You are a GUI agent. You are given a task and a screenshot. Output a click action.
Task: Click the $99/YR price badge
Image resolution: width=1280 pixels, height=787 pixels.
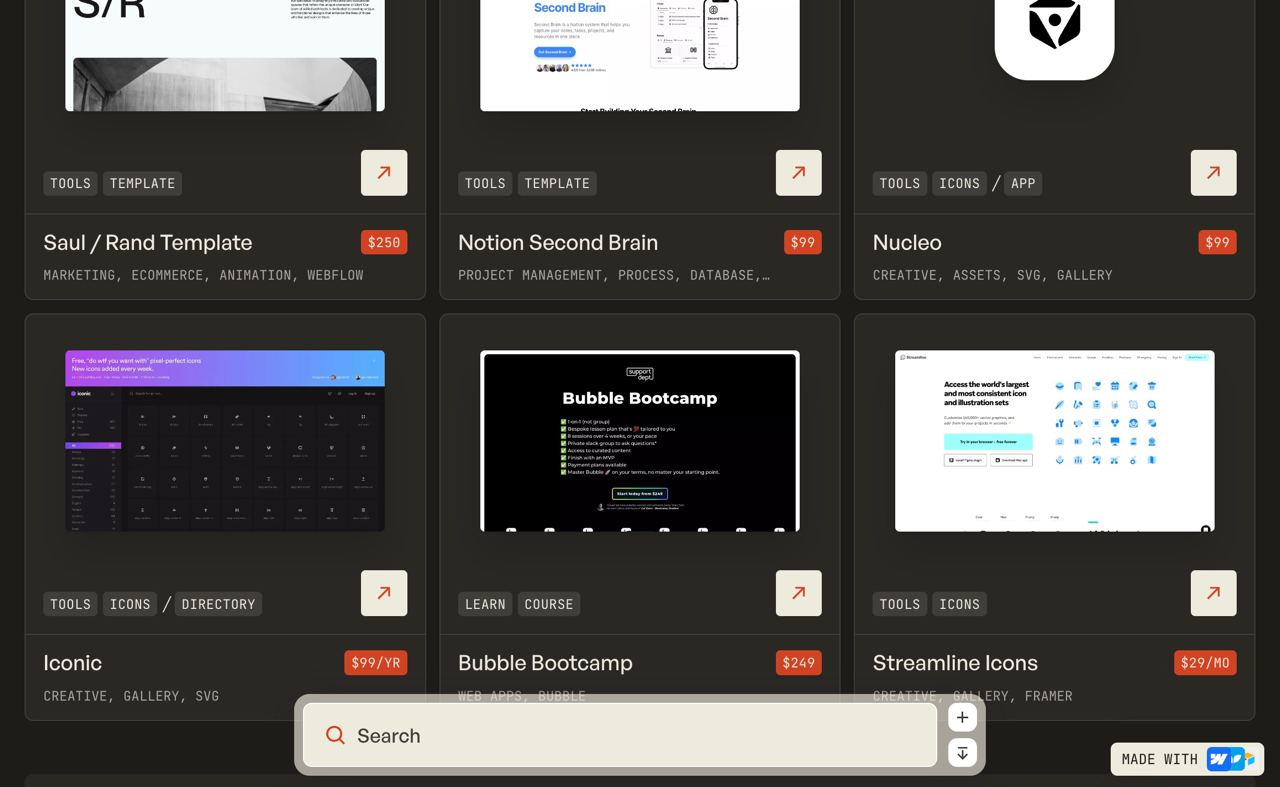pos(376,663)
